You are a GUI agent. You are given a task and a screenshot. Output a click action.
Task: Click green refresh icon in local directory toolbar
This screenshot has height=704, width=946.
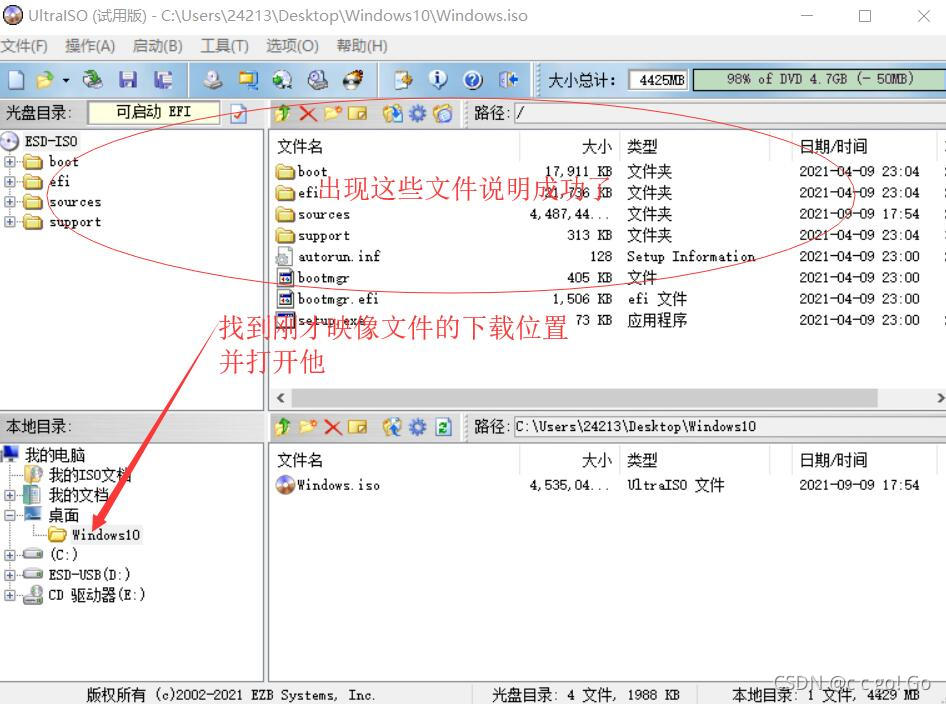tap(443, 427)
